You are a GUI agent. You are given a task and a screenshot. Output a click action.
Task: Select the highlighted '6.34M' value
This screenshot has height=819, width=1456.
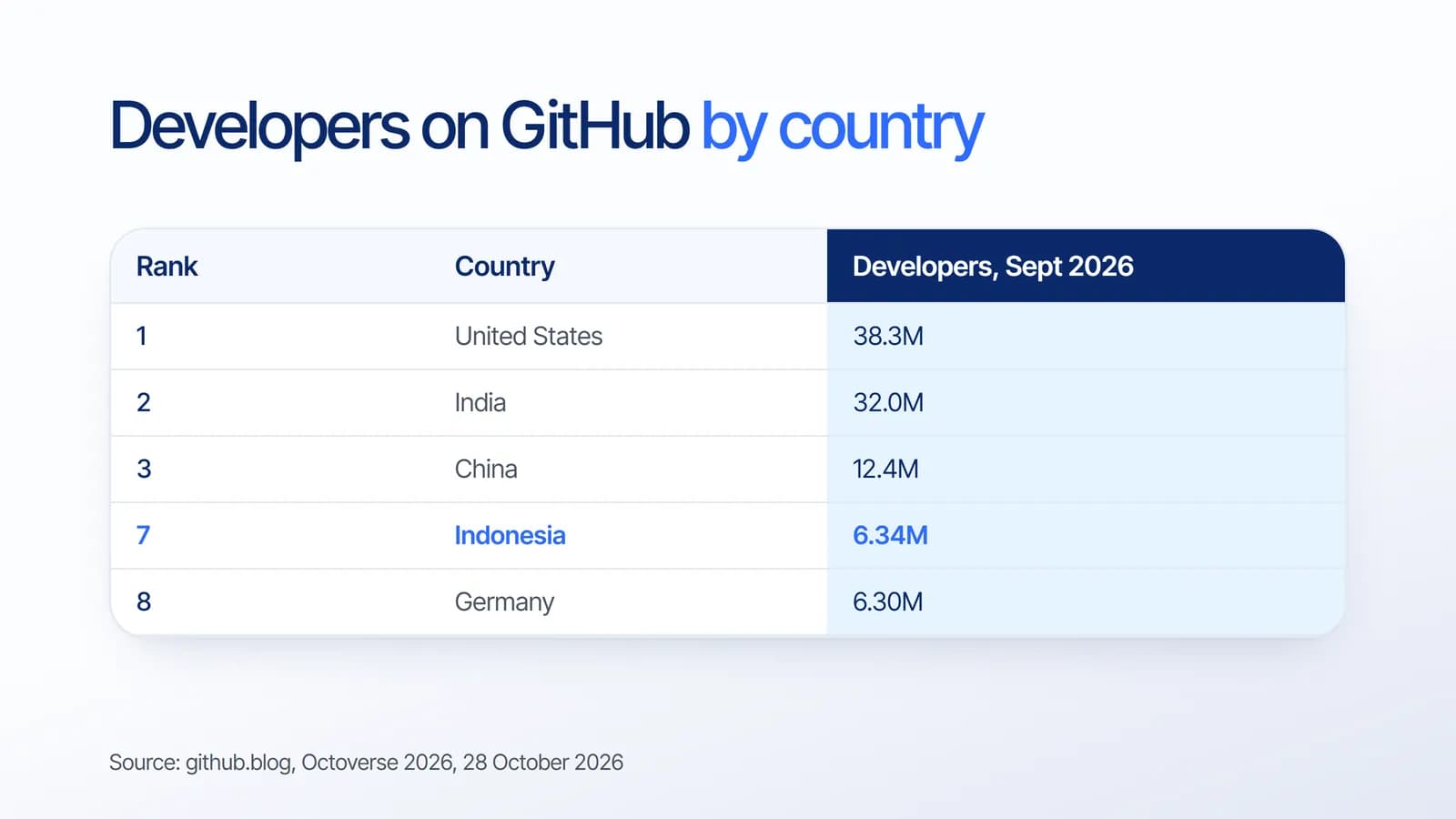[x=890, y=536]
